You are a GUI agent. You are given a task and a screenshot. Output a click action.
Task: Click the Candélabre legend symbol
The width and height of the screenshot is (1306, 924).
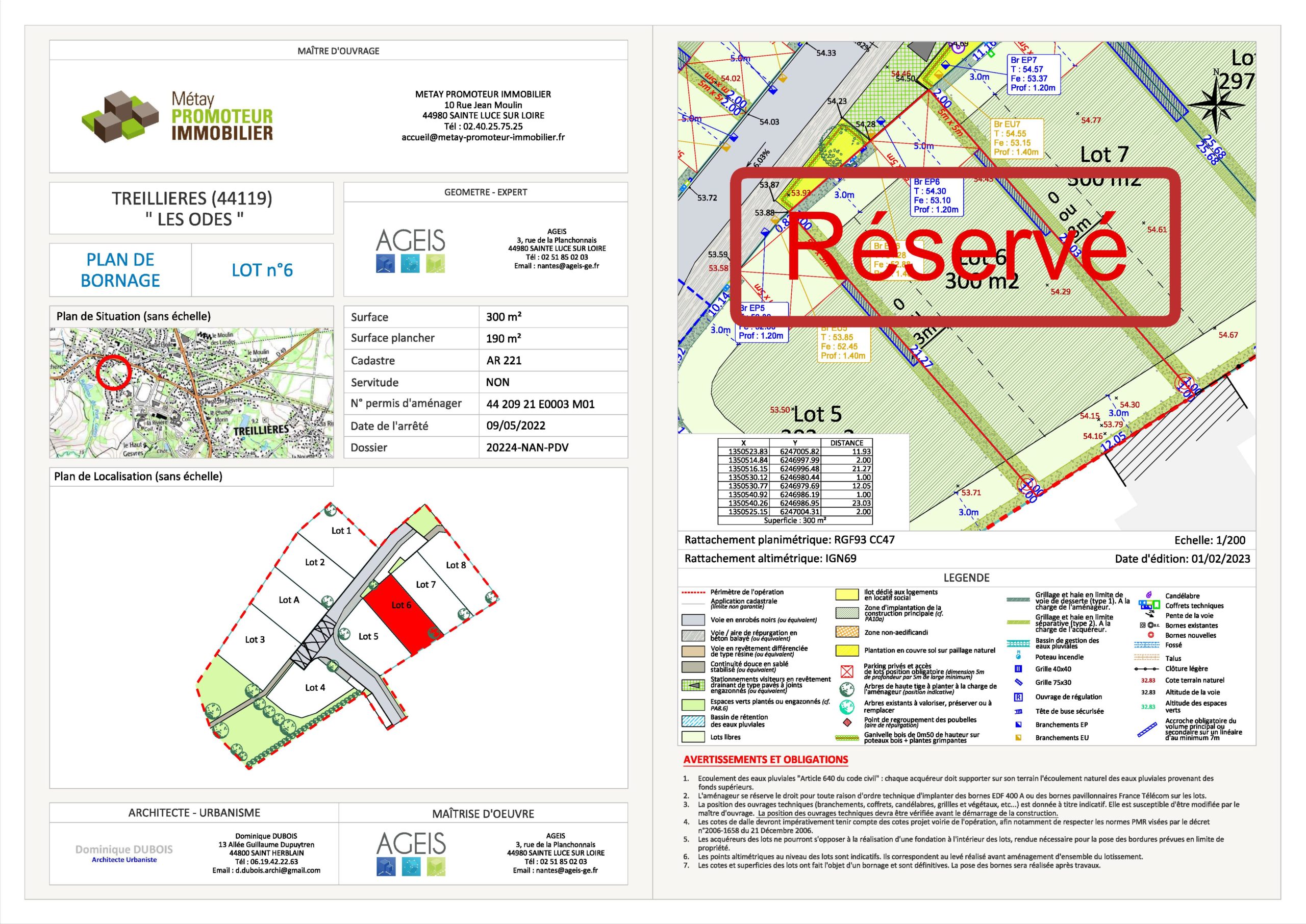(1148, 595)
